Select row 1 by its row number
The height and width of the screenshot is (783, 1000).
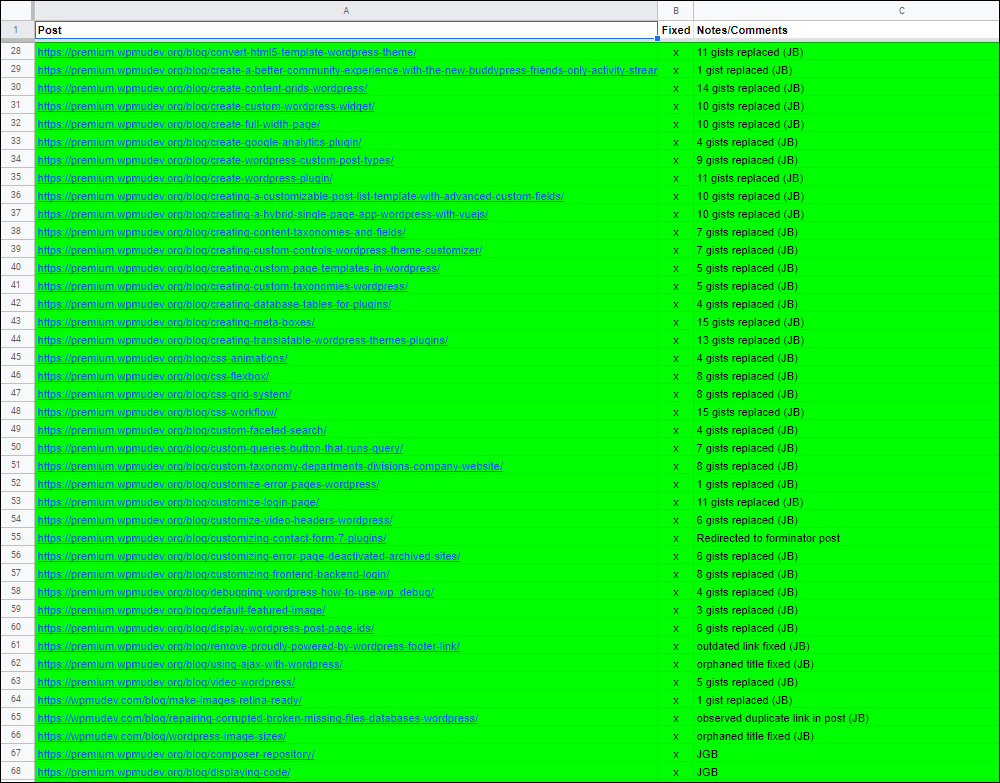click(16, 30)
